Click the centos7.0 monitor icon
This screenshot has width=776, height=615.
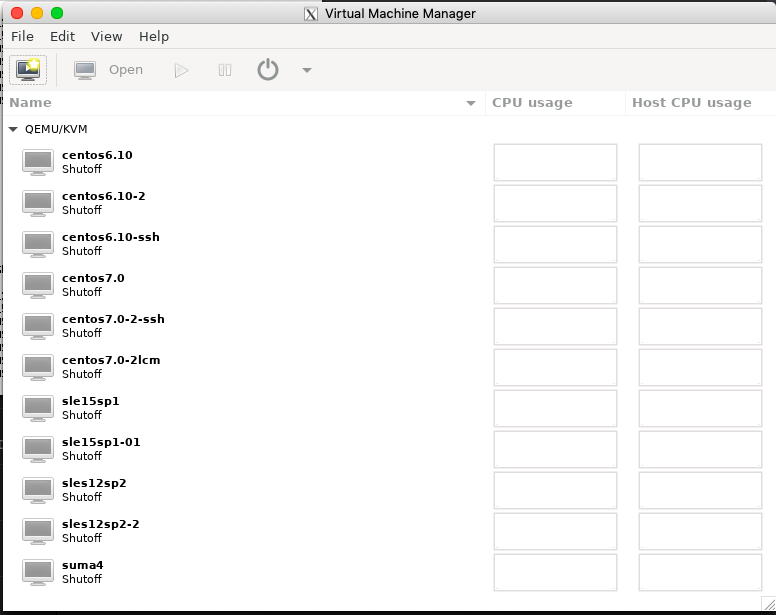[38, 285]
